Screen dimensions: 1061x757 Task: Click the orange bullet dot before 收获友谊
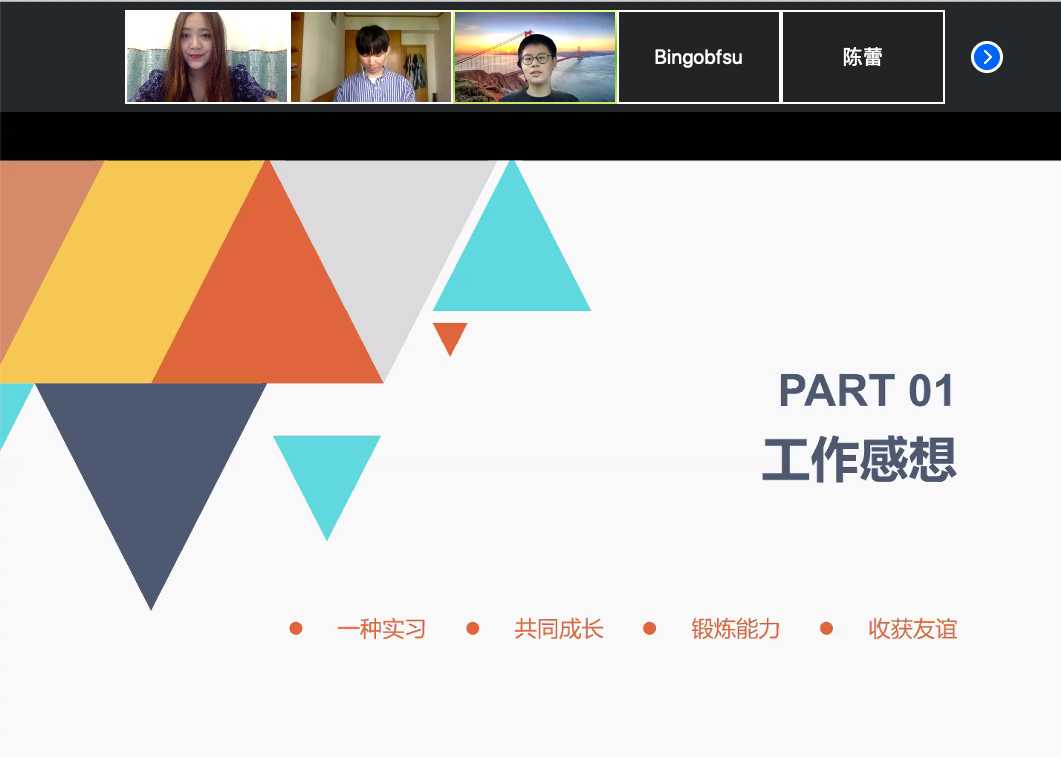pyautogui.click(x=826, y=628)
